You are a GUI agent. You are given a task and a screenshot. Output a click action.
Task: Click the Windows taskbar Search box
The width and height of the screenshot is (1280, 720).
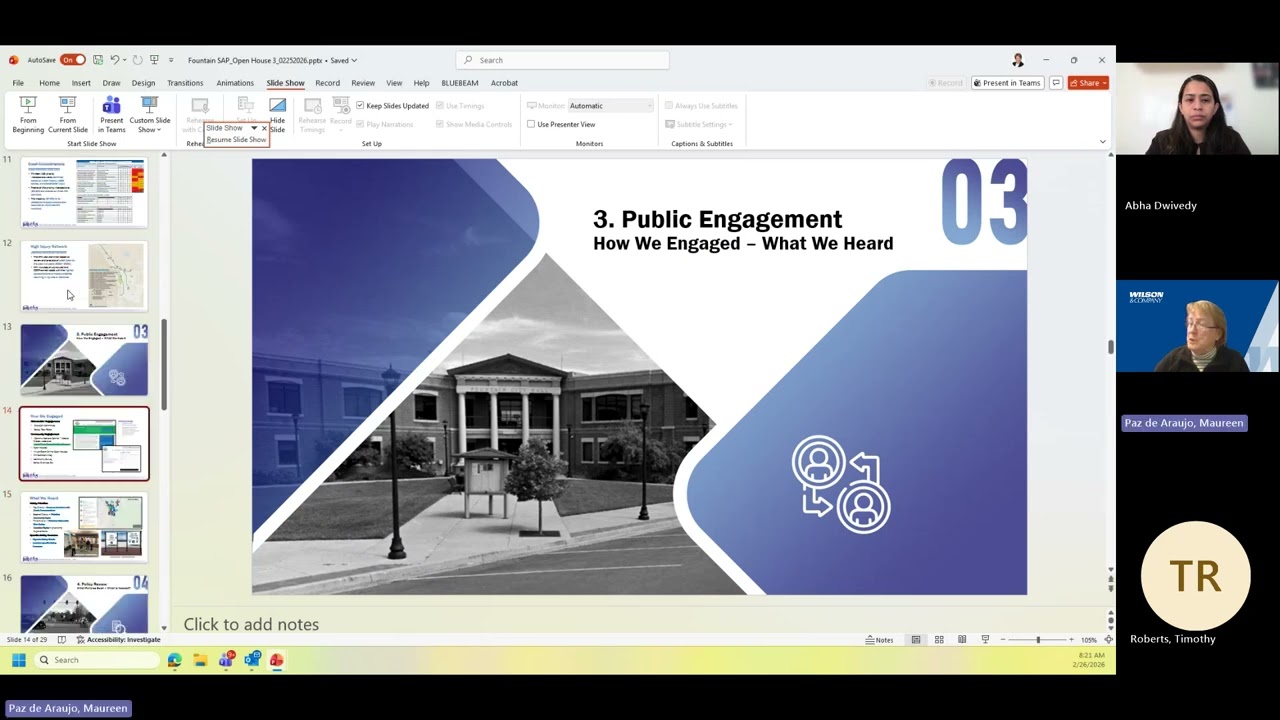95,660
